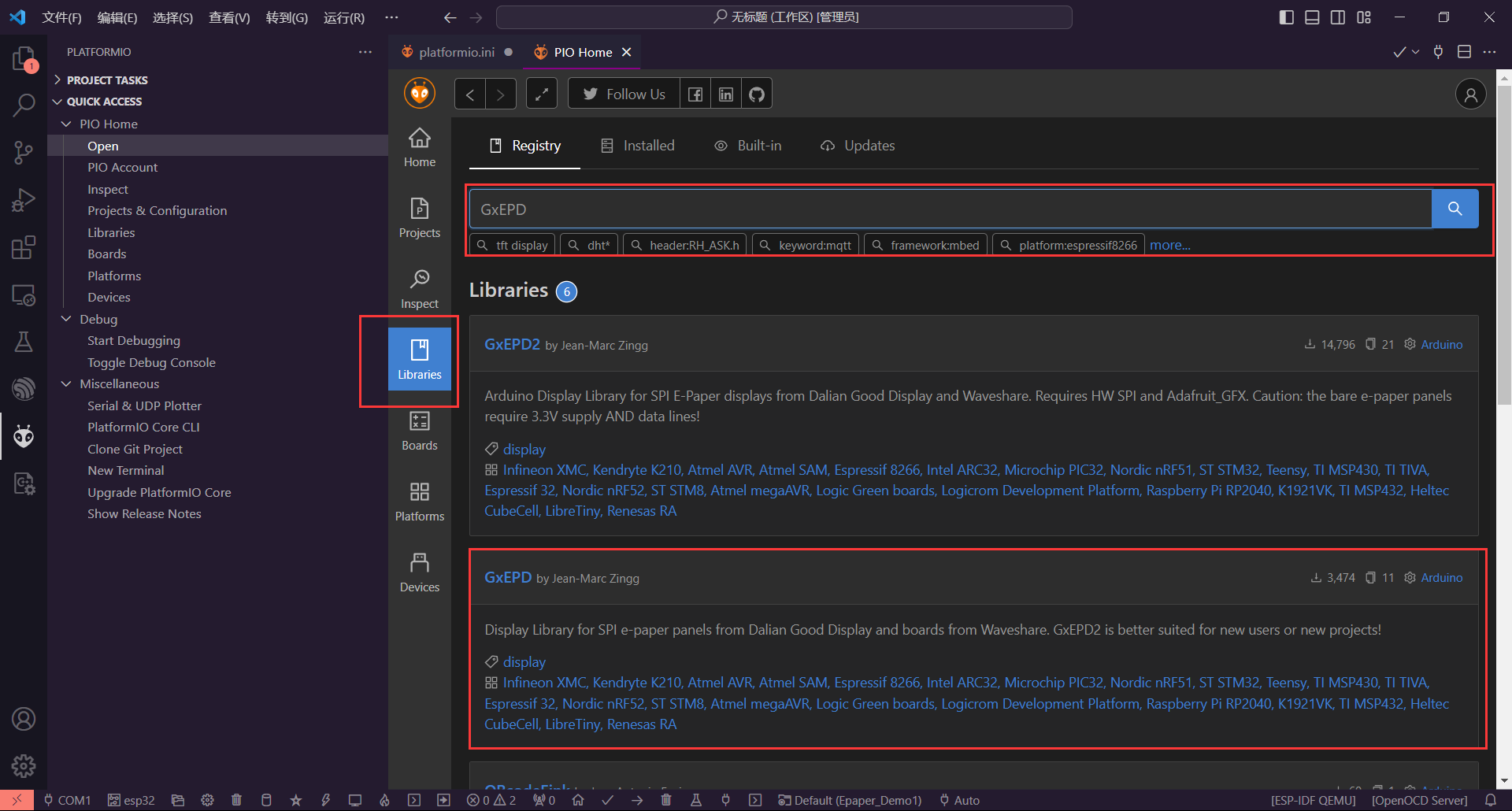Click the more... search examples link
1512x811 pixels.
pyautogui.click(x=1170, y=245)
